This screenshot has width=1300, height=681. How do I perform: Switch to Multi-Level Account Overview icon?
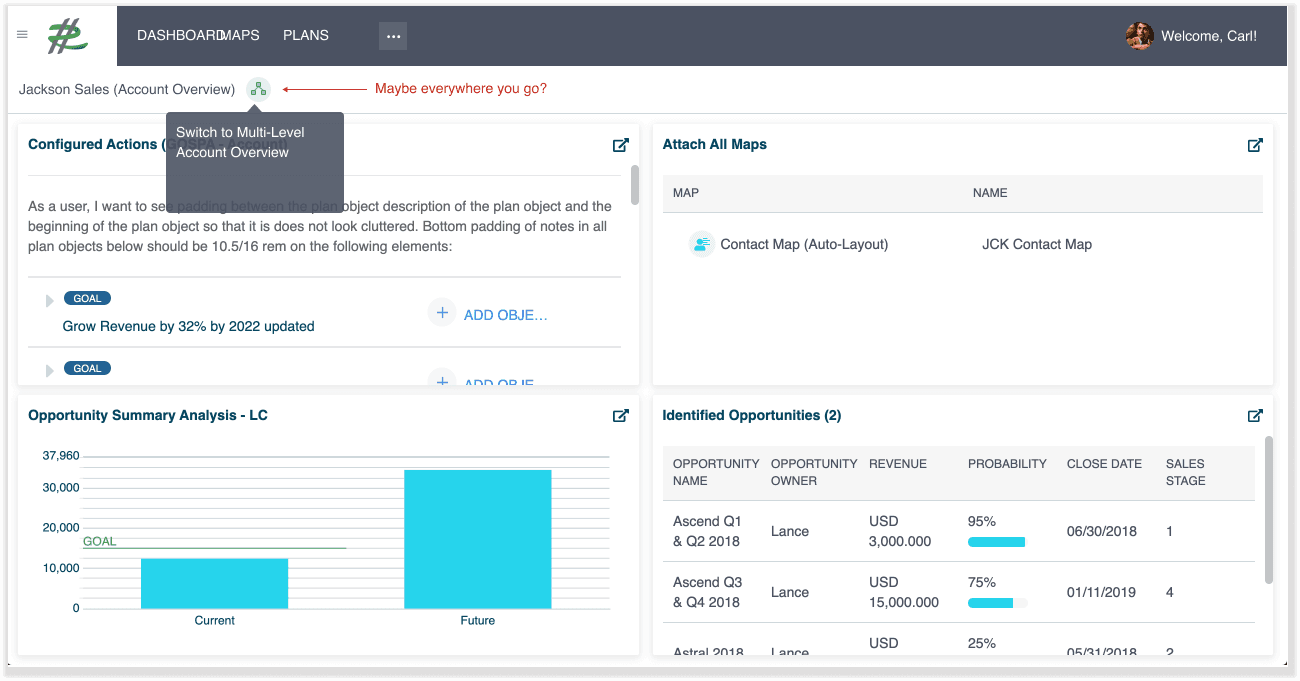[259, 89]
